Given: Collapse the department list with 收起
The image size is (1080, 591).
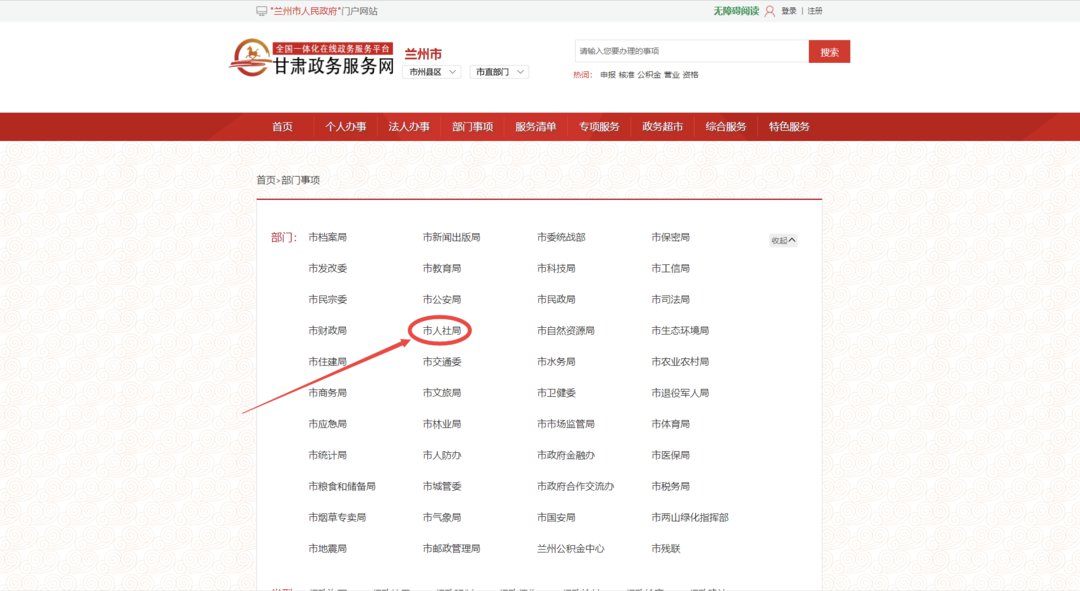Looking at the screenshot, I should (x=783, y=240).
